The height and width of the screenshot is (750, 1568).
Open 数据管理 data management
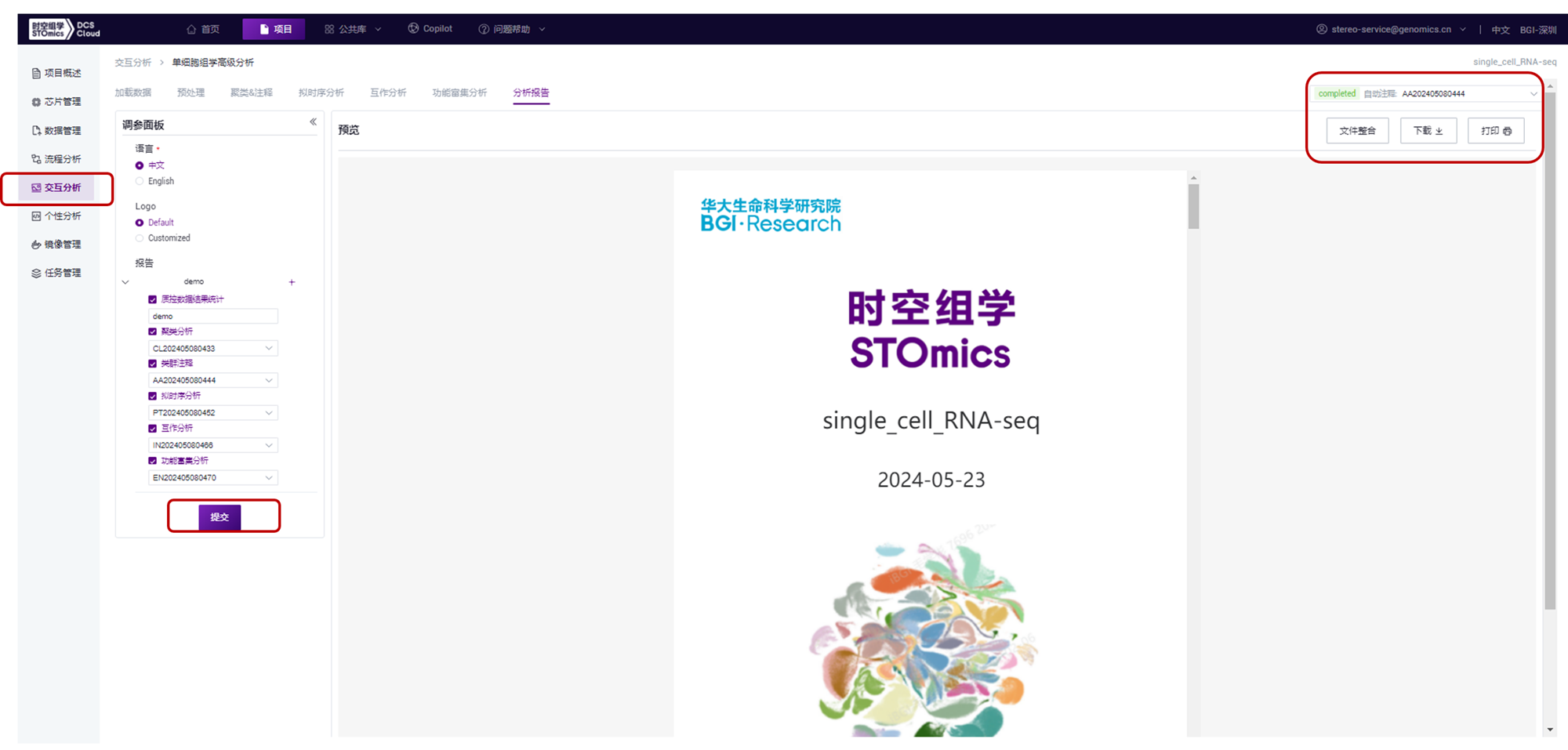[x=56, y=130]
